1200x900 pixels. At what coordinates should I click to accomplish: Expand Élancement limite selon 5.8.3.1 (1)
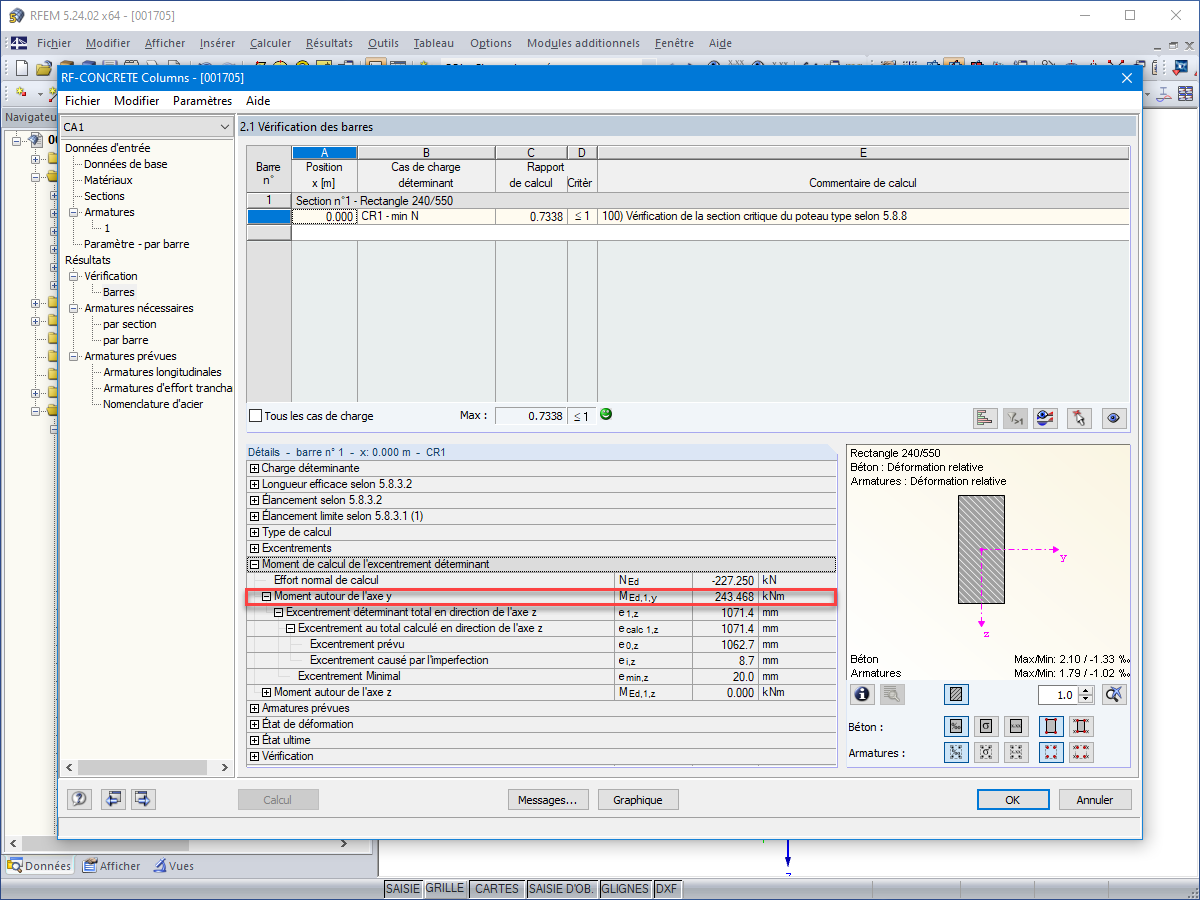(x=254, y=516)
